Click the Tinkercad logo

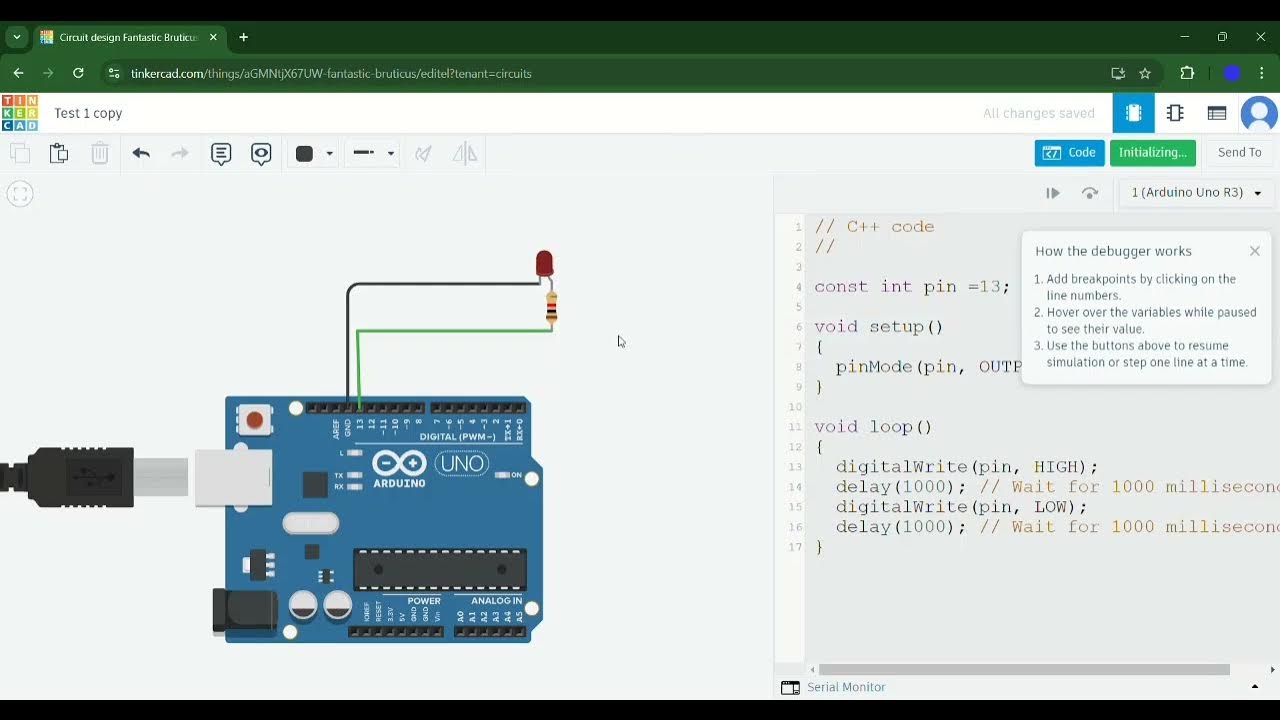pos(20,113)
